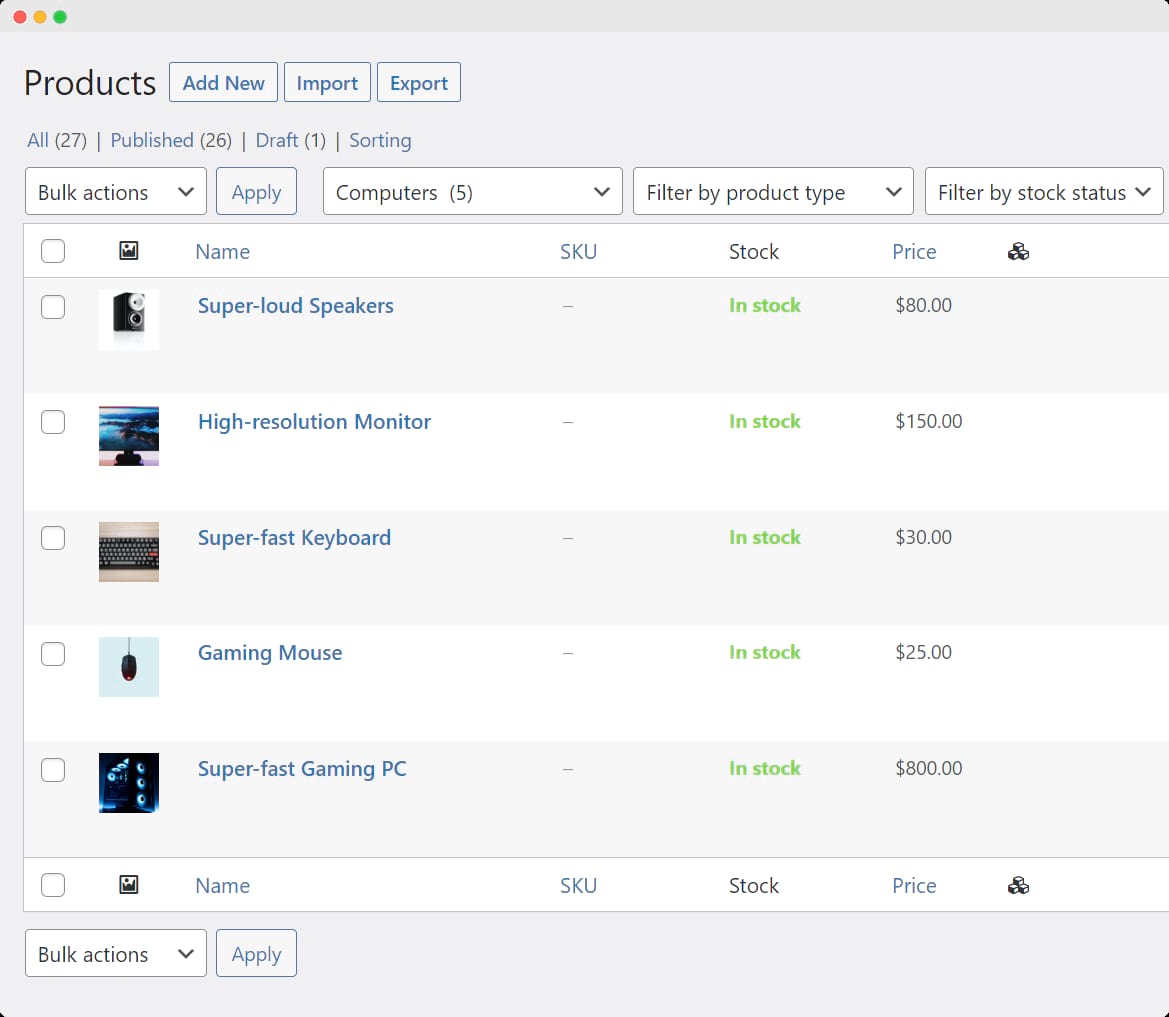Viewport: 1169px width, 1017px height.
Task: Open the Filter by stock status dropdown
Action: [x=1043, y=191]
